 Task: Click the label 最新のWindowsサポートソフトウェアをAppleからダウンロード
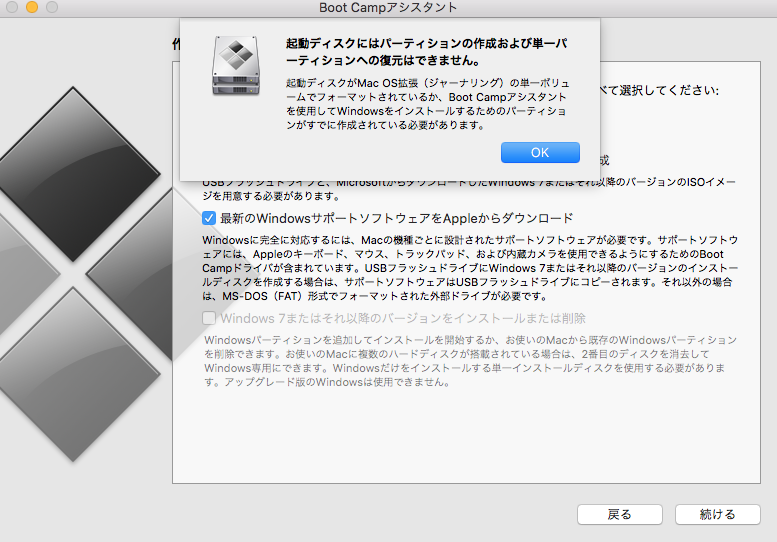[x=396, y=218]
